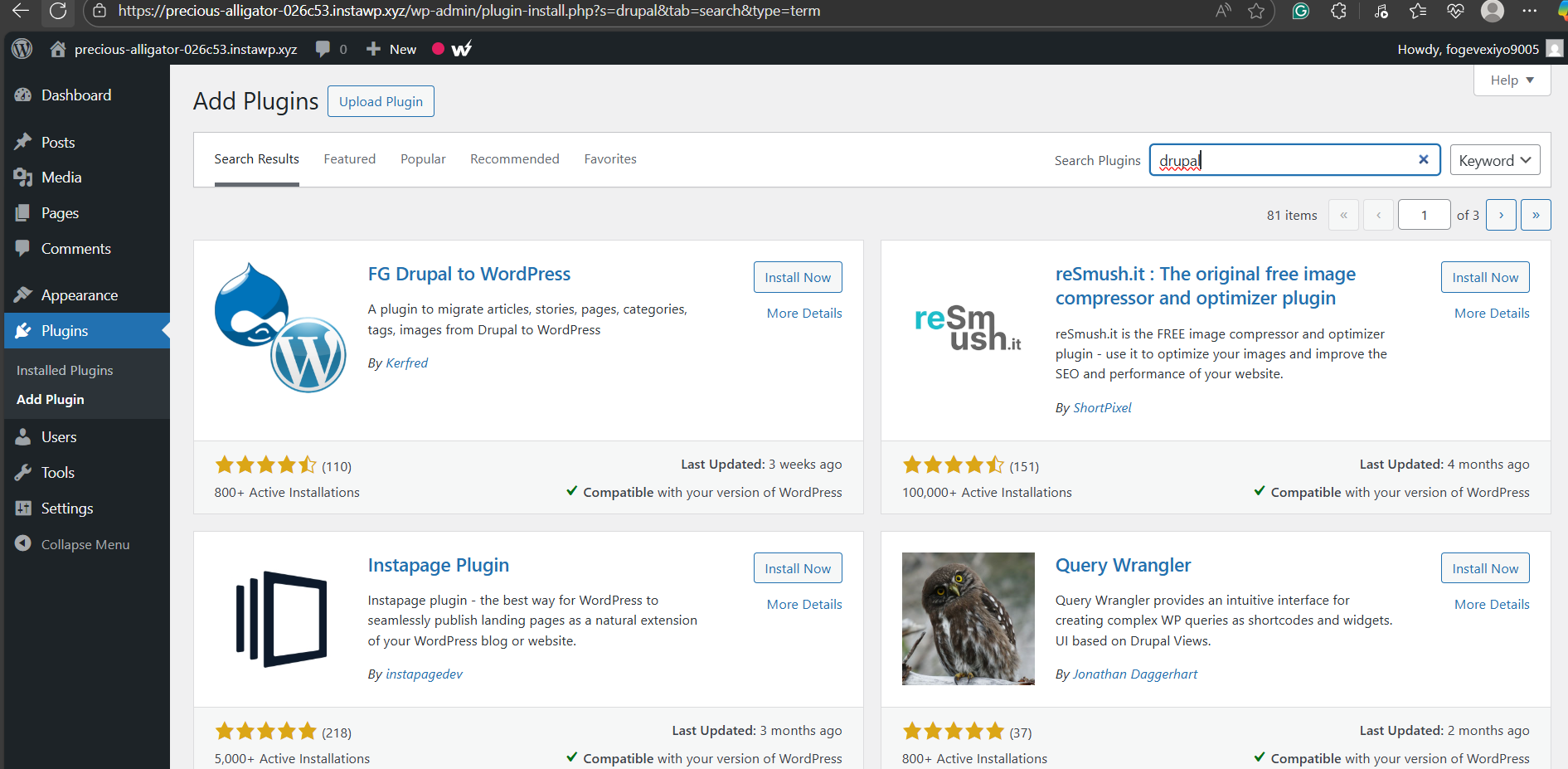Click Instapage plugin logo
Image resolution: width=1568 pixels, height=769 pixels.
[280, 619]
